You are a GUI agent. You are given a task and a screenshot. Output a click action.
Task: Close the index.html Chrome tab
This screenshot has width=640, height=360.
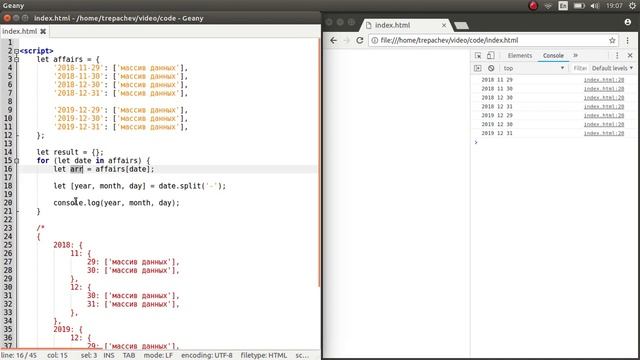[444, 25]
